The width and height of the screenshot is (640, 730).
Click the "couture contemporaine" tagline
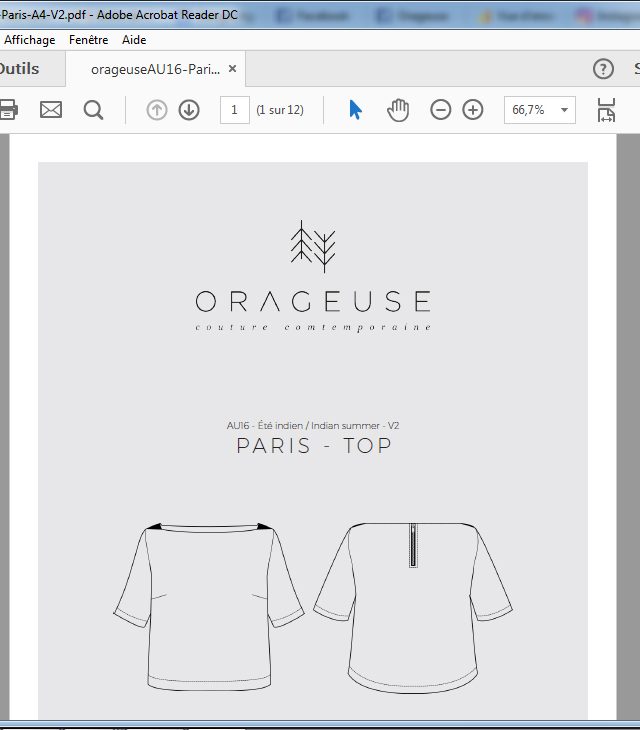tap(313, 327)
